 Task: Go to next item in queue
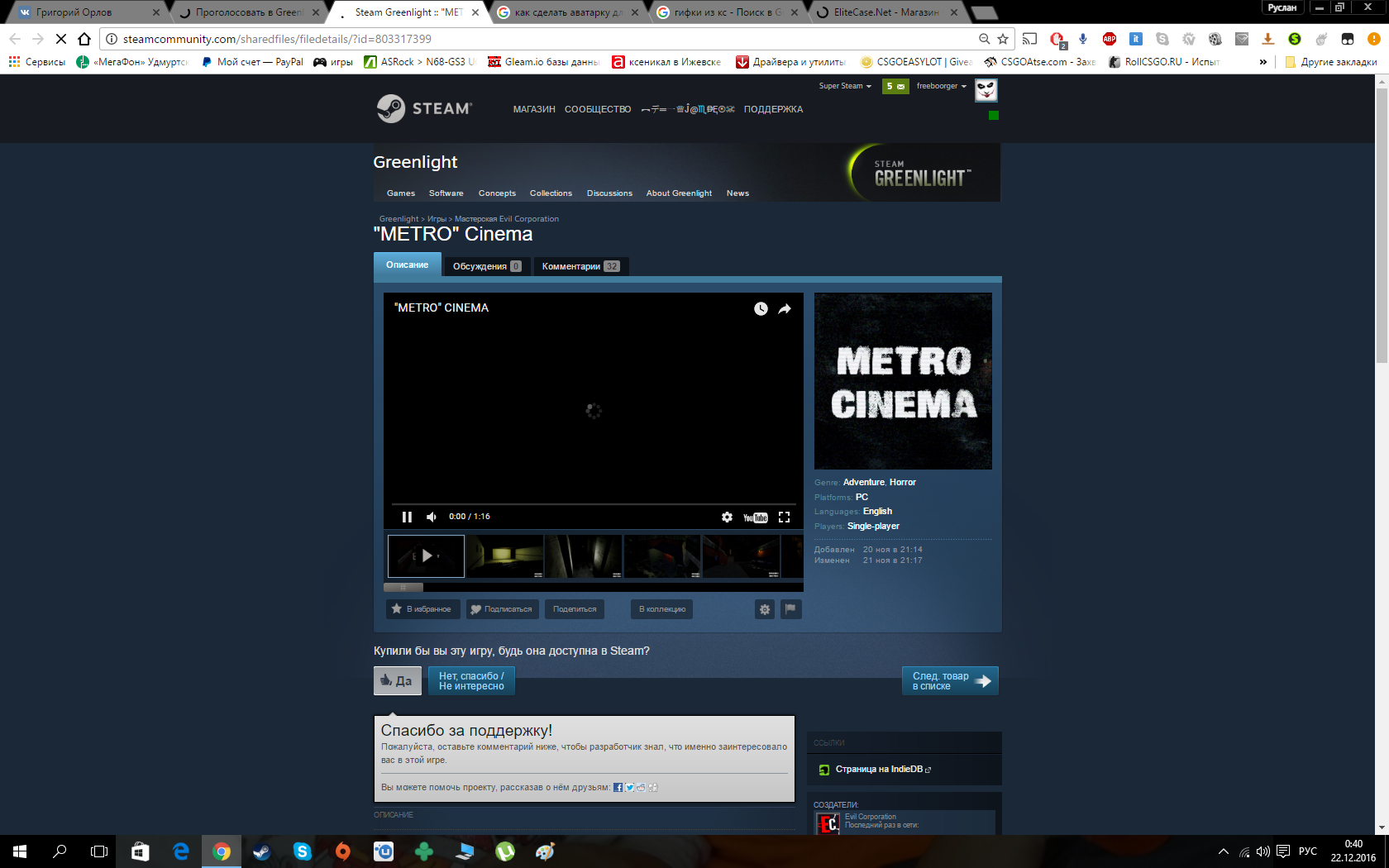tap(950, 680)
